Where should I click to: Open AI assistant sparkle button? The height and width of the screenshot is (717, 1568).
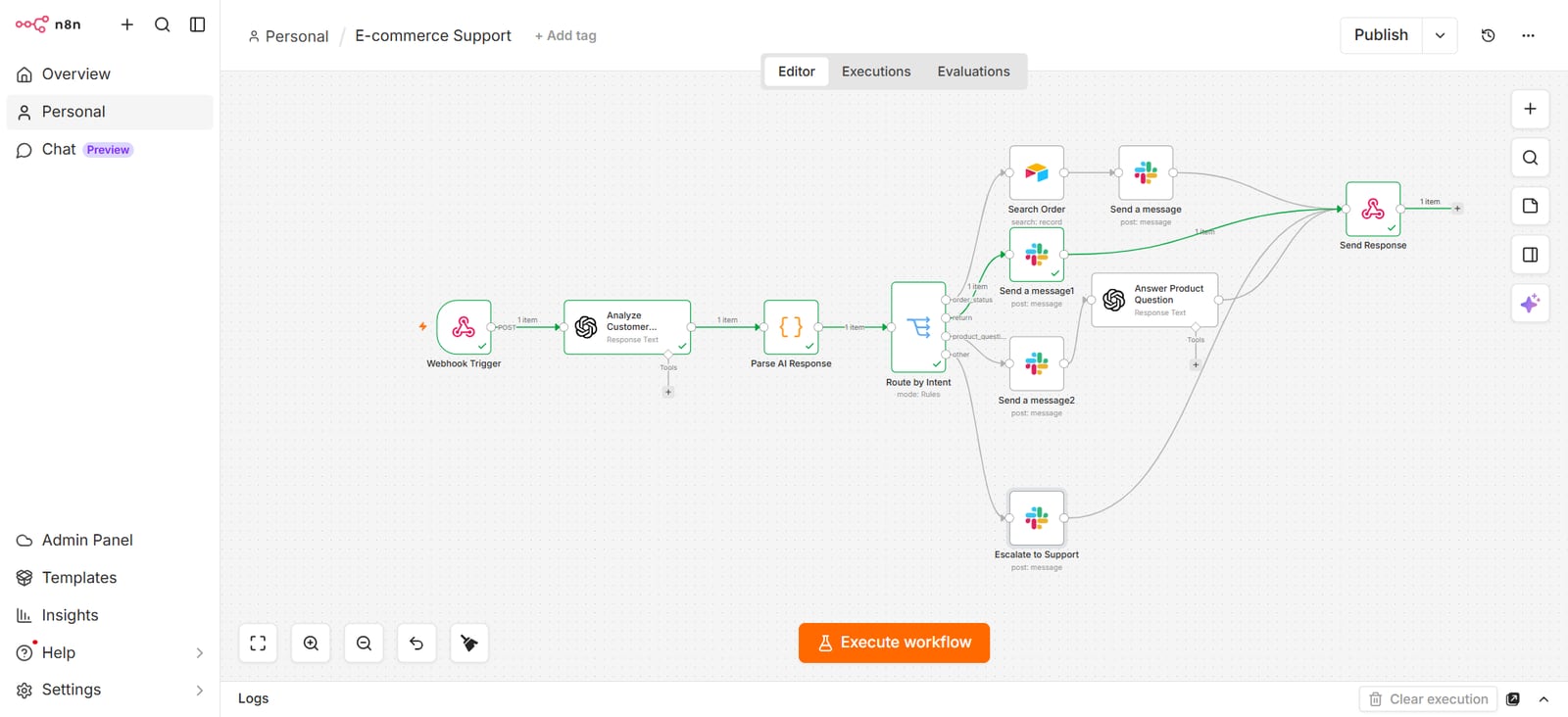pos(1530,304)
